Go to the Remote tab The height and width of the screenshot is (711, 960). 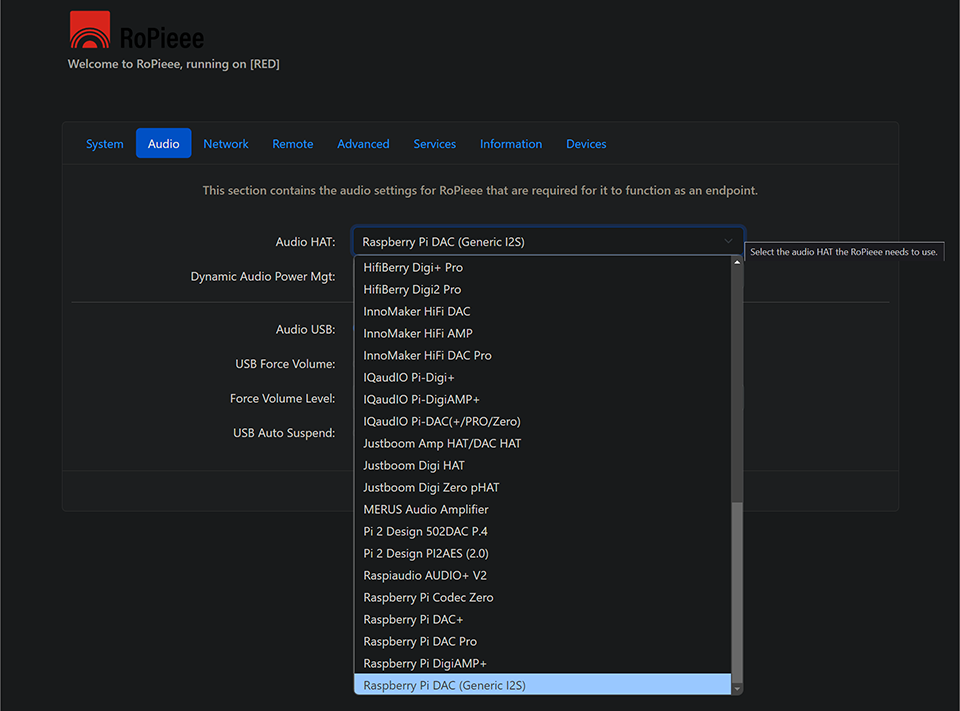coord(293,144)
